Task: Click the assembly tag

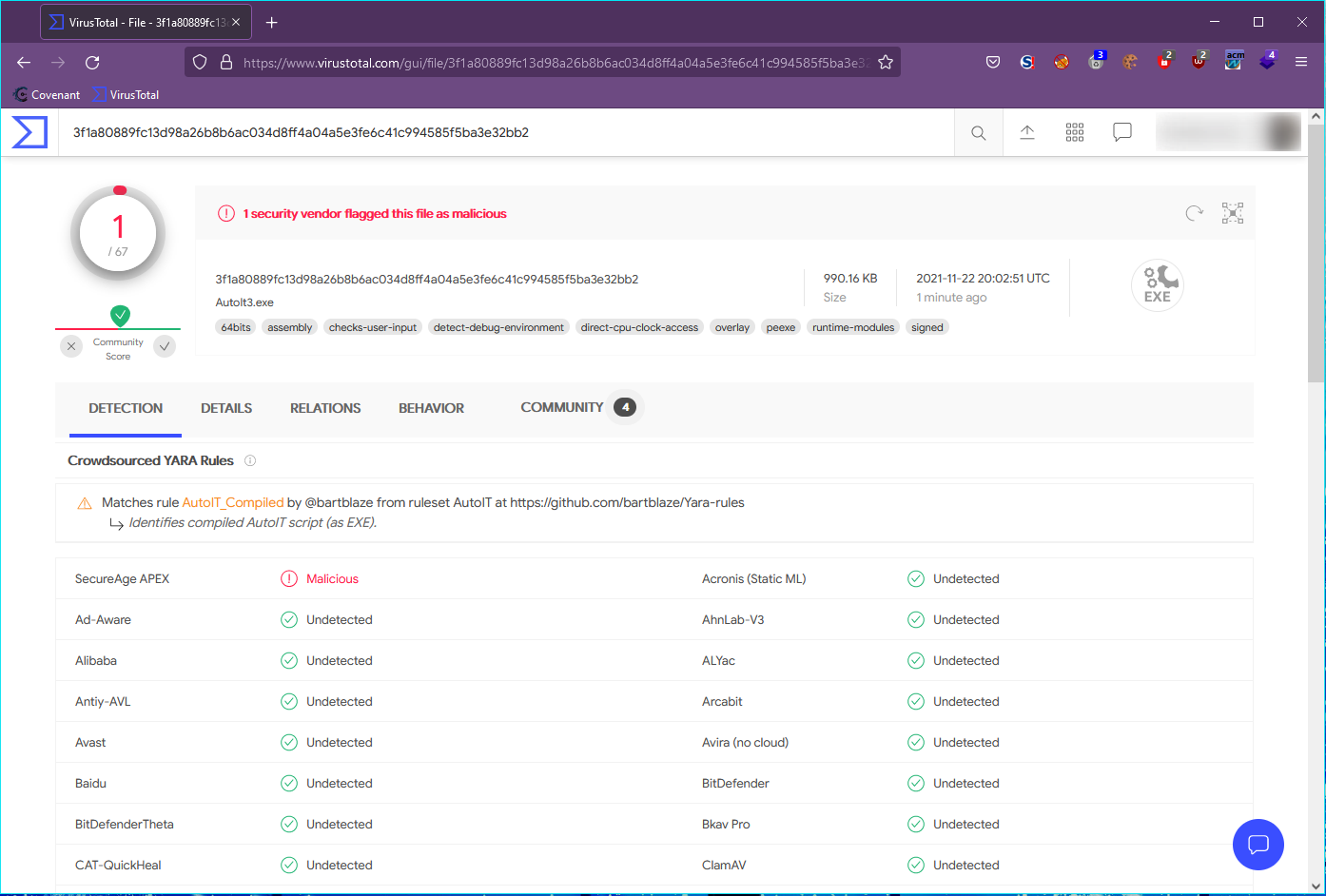Action: (290, 327)
